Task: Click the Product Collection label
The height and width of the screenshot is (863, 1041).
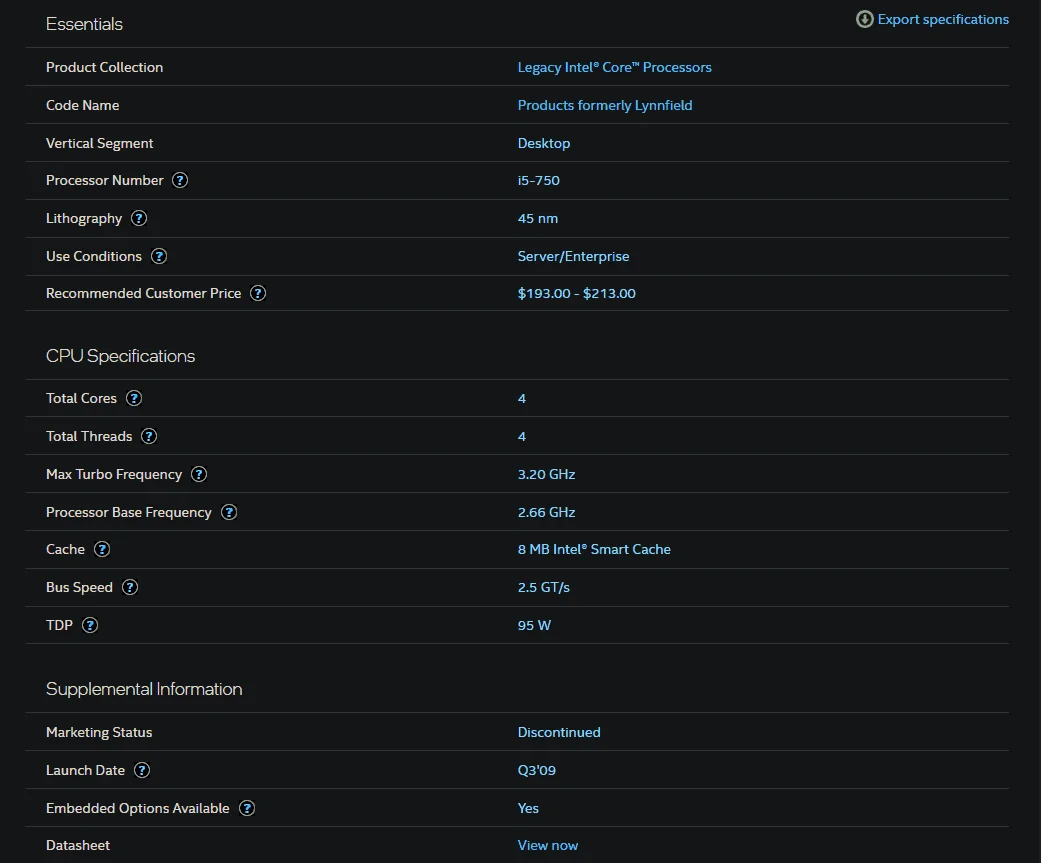Action: pyautogui.click(x=104, y=67)
